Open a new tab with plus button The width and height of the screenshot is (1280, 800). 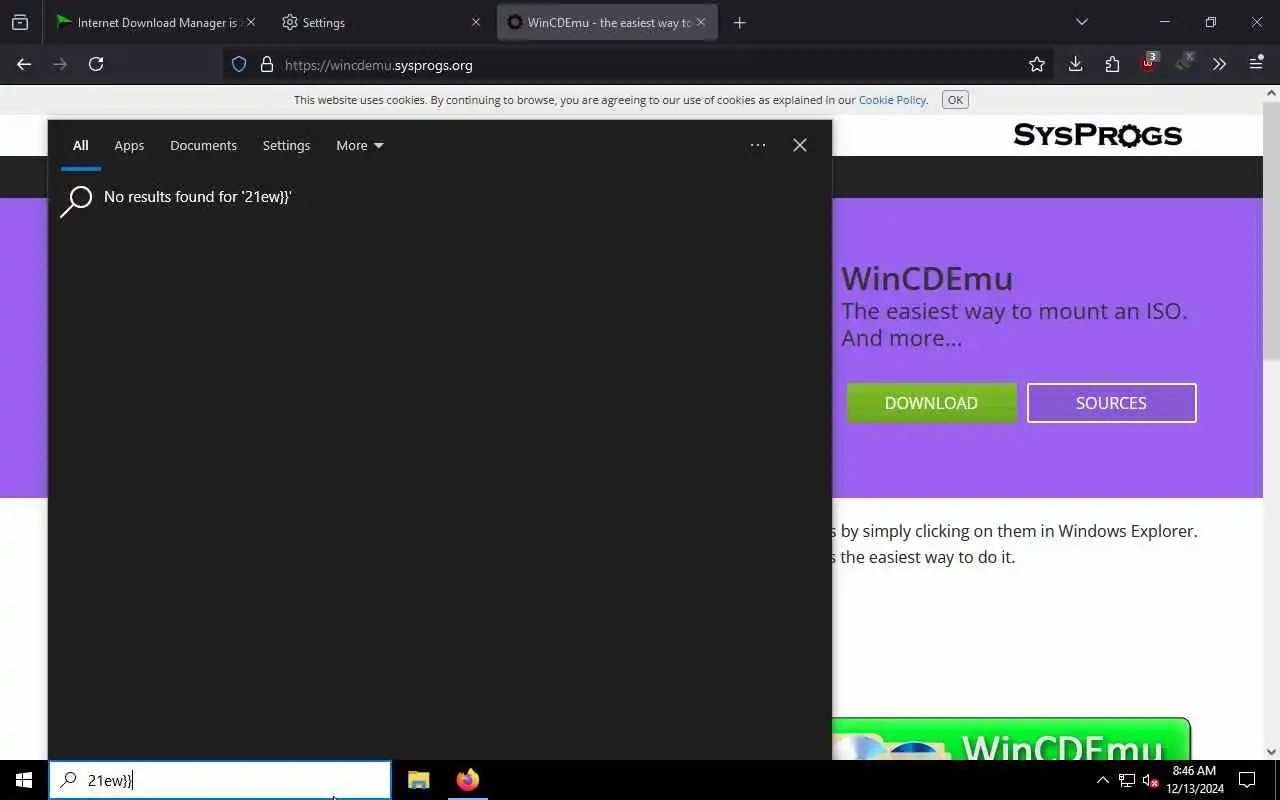740,22
